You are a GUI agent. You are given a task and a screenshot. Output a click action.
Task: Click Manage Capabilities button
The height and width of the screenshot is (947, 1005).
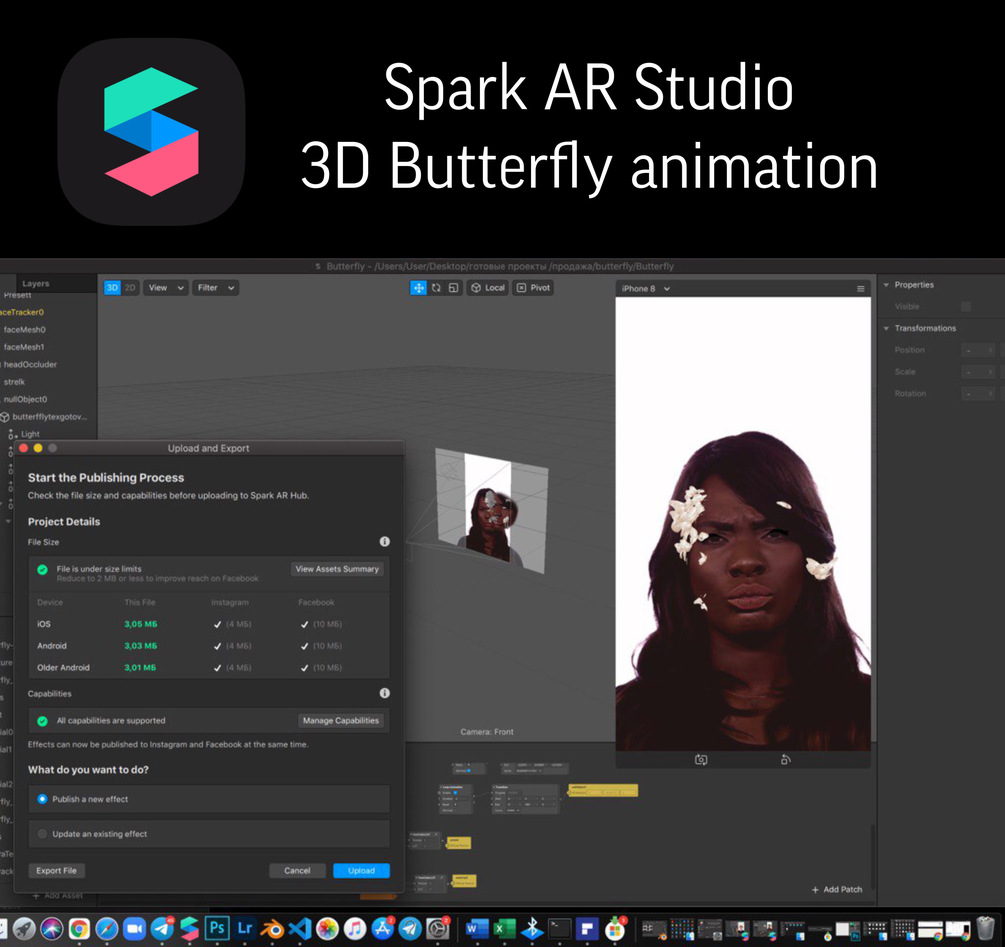coord(341,721)
